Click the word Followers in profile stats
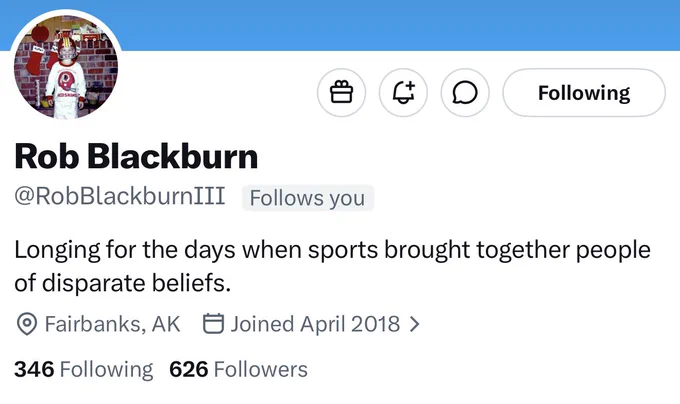Screen dimensions: 680x404 [x=261, y=369]
